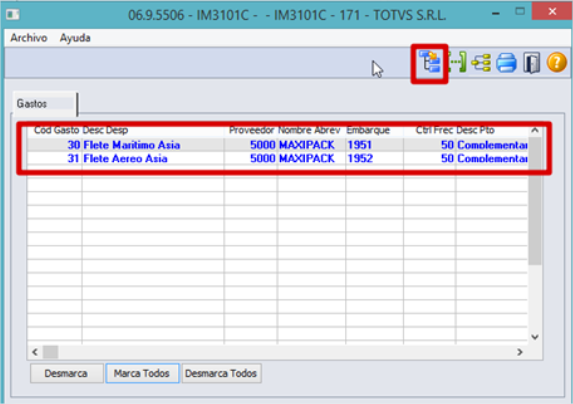573x404 pixels.
Task: Open the Ayuda menu
Action: (x=75, y=38)
